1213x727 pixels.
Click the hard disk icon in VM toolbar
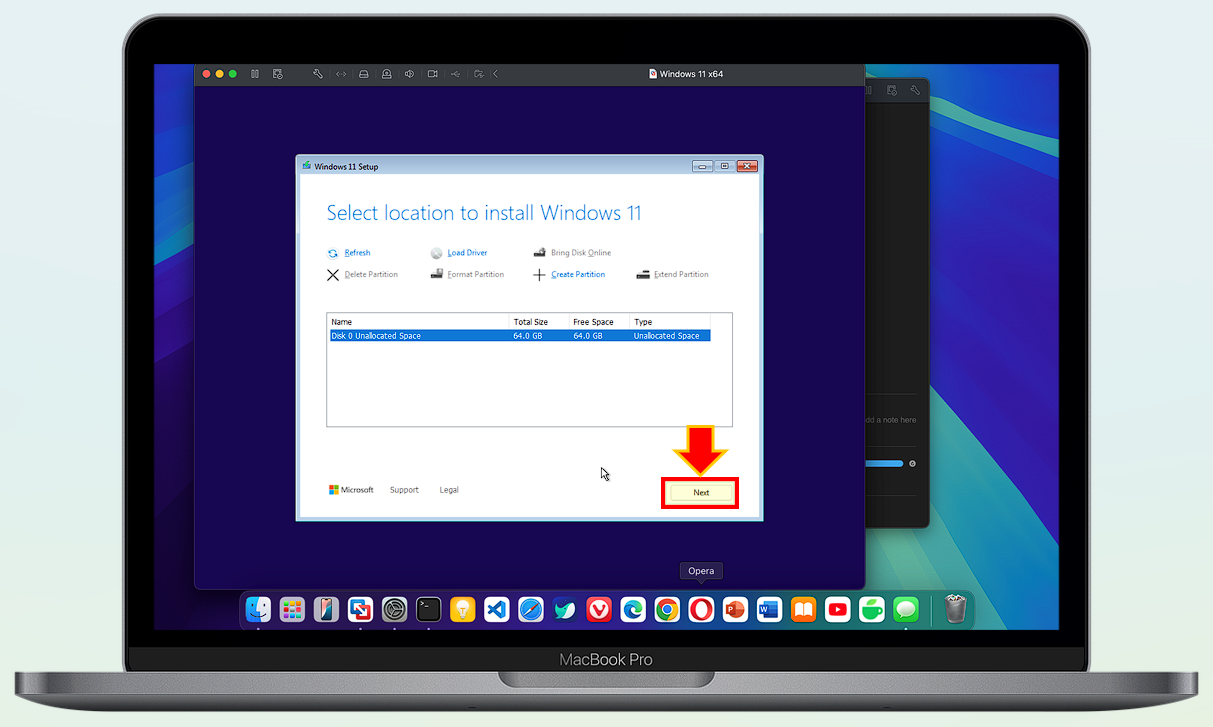363,74
